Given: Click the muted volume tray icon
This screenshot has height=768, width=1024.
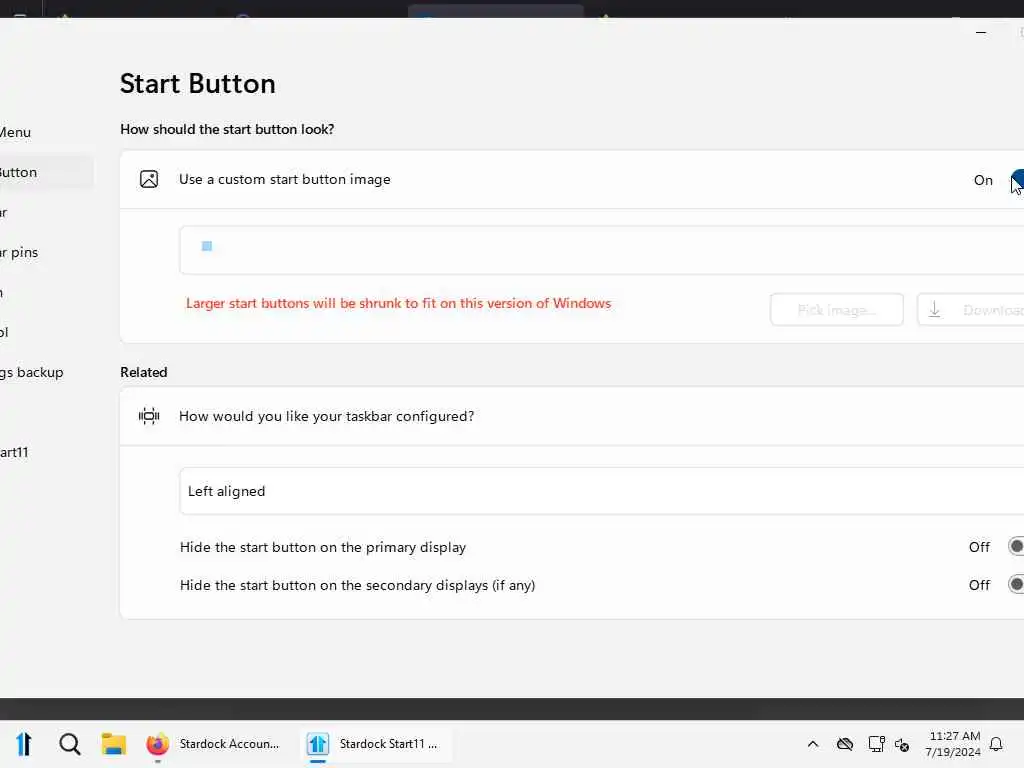Looking at the screenshot, I should [902, 745].
